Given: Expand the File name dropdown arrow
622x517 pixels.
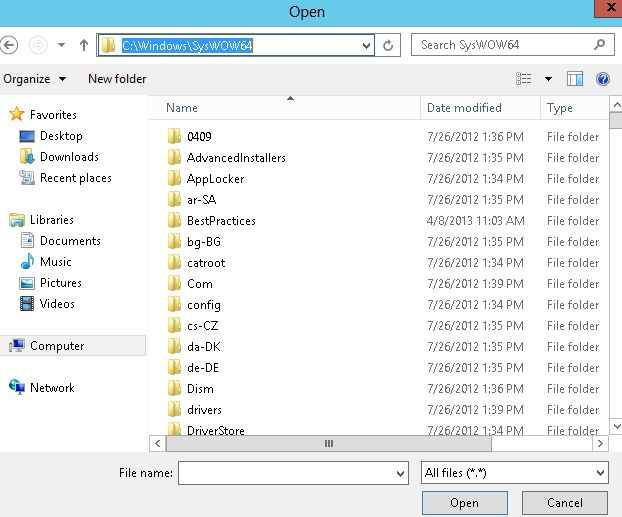Looking at the screenshot, I should click(401, 473).
